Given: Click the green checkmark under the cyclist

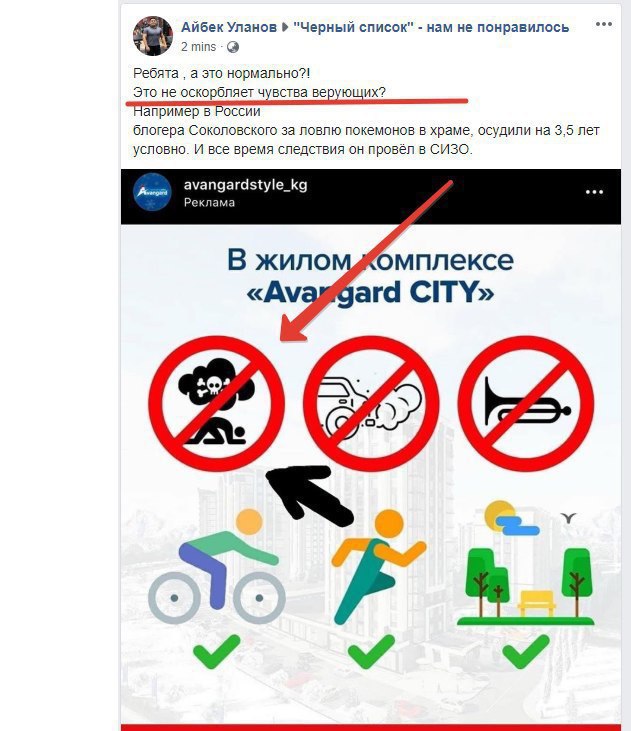Looking at the screenshot, I should [x=216, y=651].
